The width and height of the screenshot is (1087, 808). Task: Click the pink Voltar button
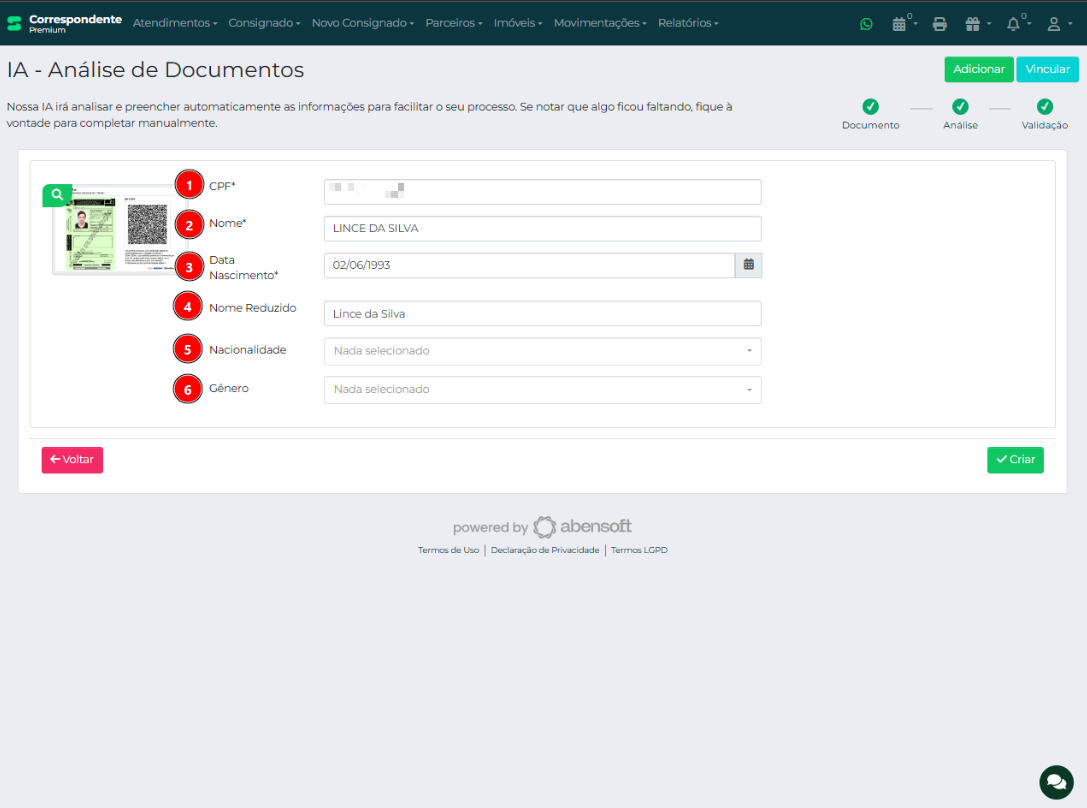[72, 460]
